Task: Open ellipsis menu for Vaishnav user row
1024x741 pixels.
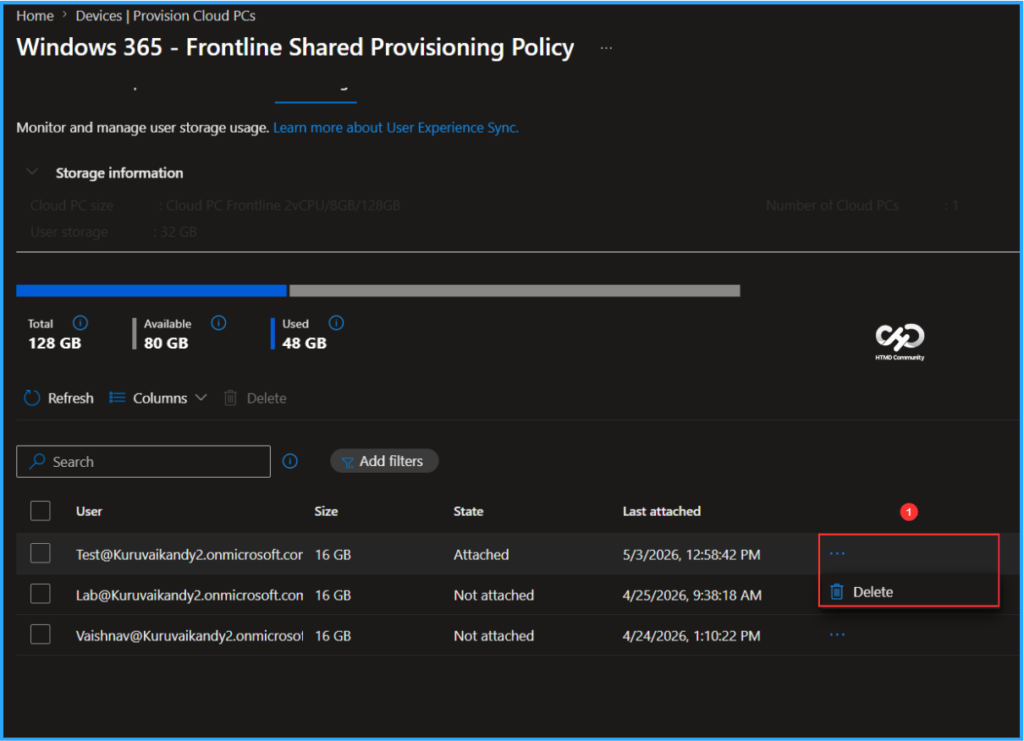Action: point(837,635)
